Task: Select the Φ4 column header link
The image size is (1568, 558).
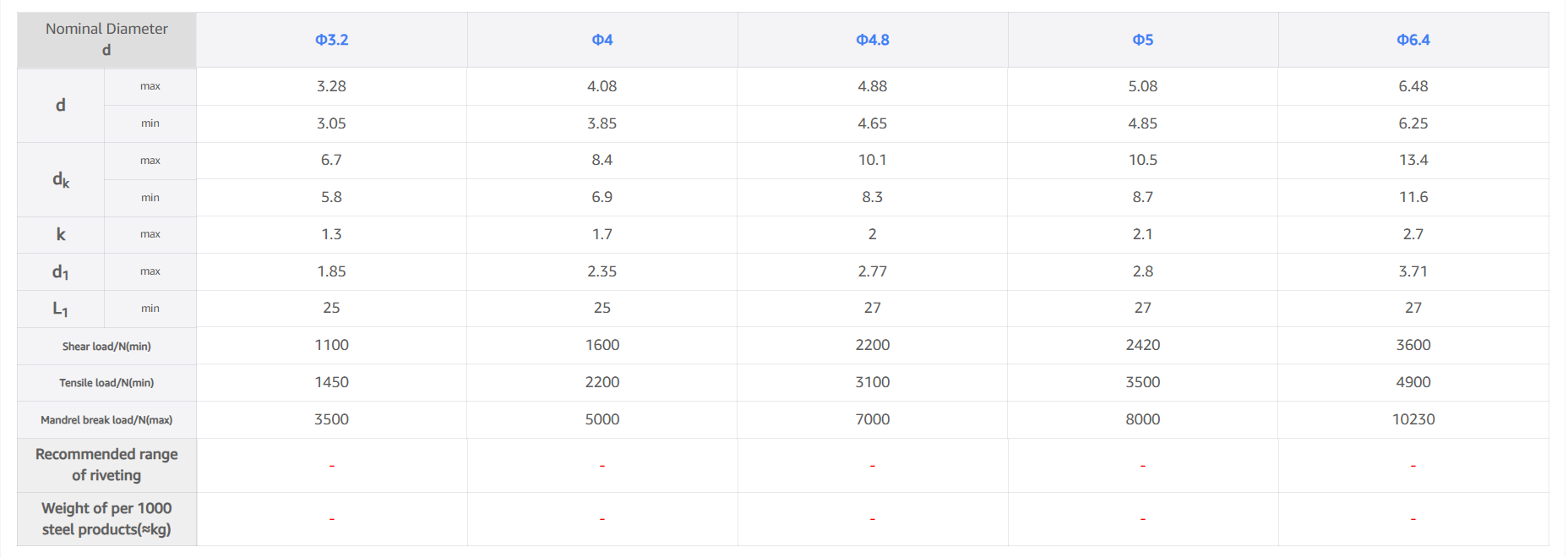Action: (602, 40)
